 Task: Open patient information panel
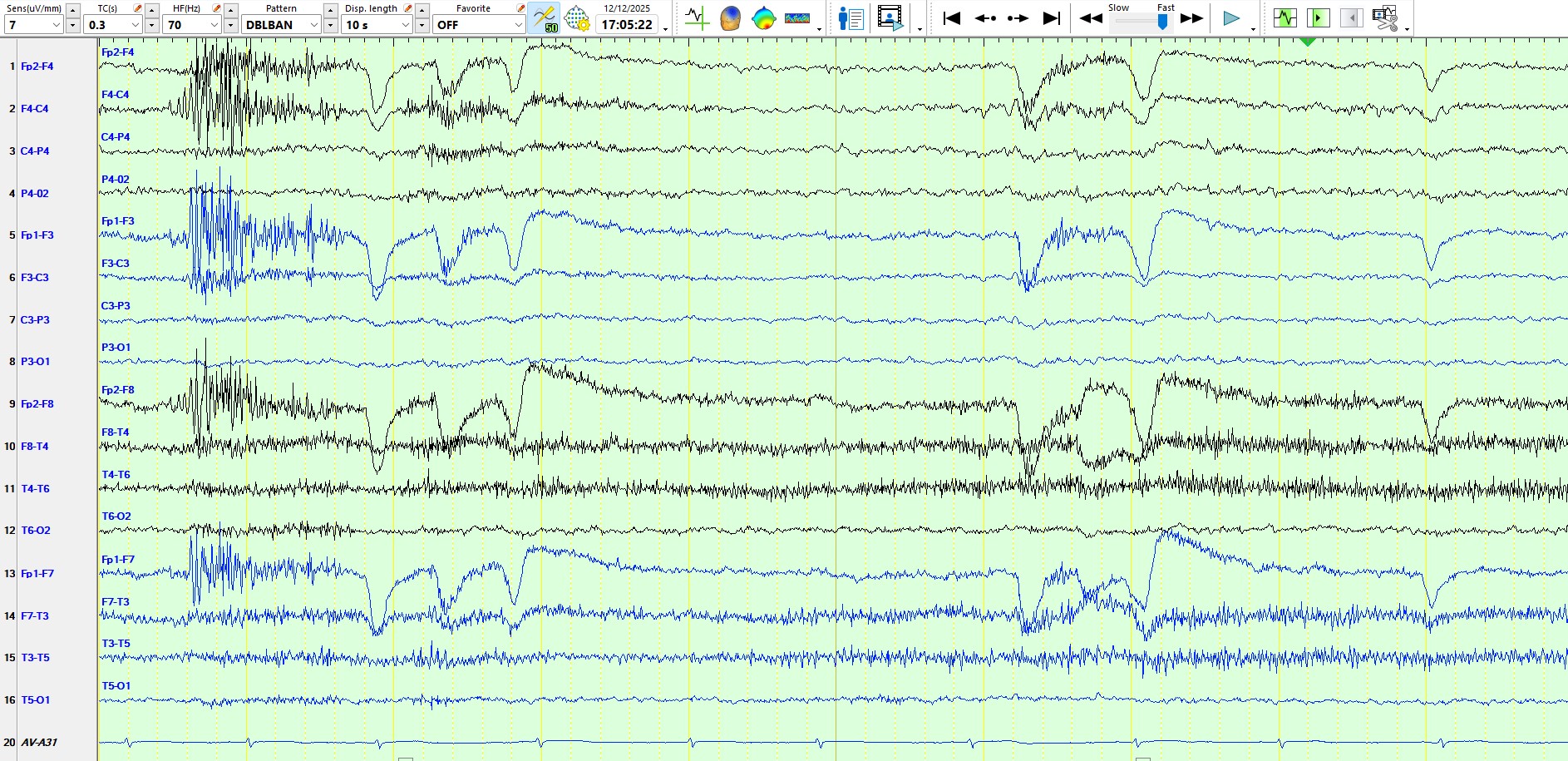pos(851,17)
